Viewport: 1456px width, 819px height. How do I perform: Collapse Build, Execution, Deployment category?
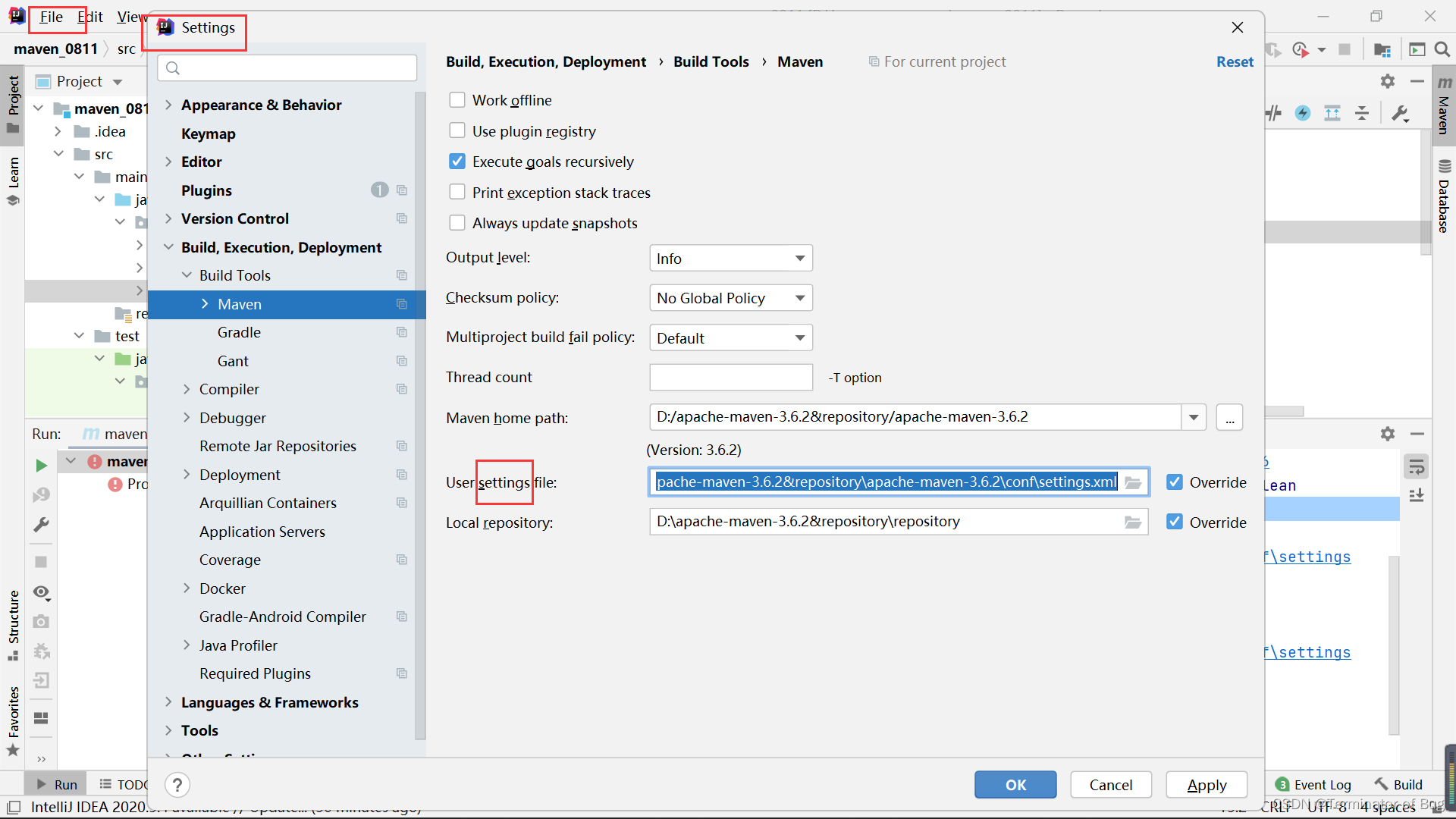tap(168, 247)
